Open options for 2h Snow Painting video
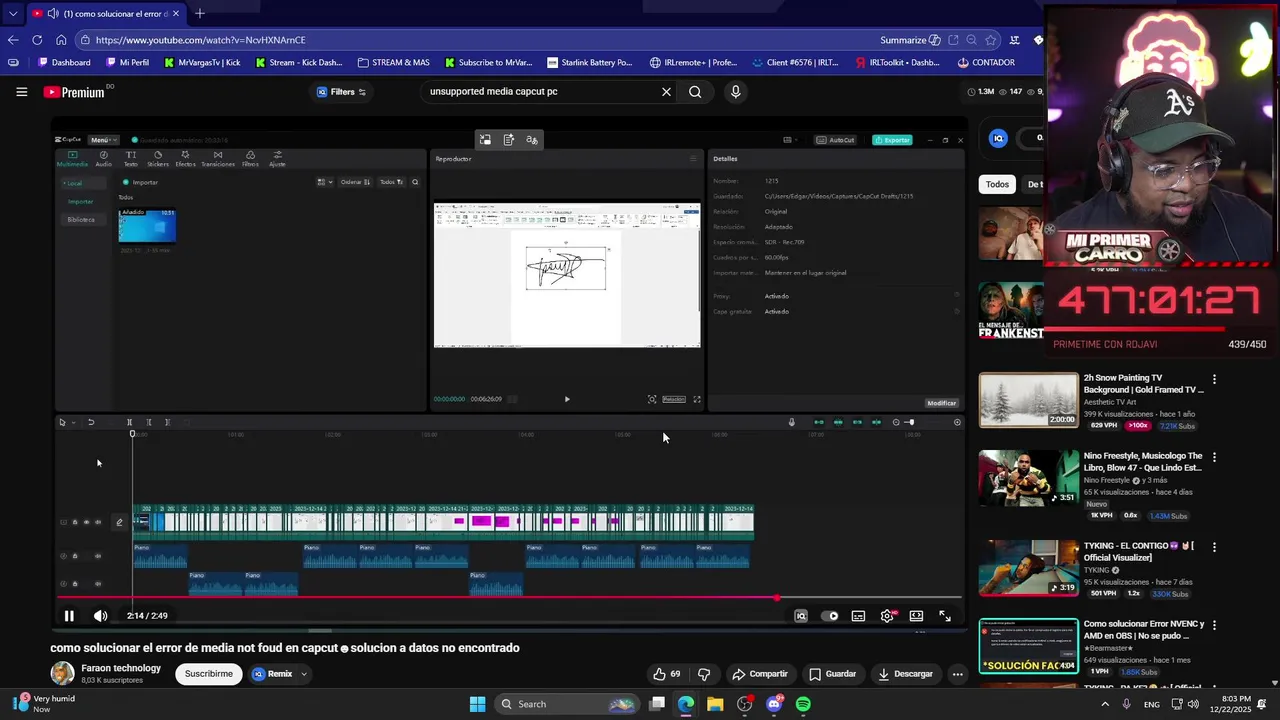This screenshot has height=720, width=1280. pos(1214,380)
